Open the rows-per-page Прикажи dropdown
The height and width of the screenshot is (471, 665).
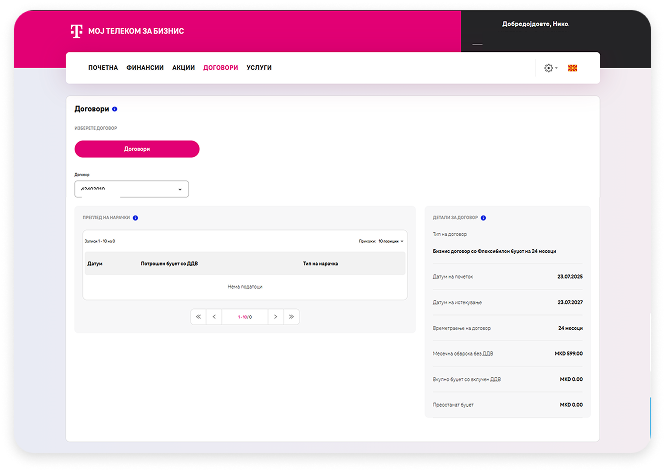click(391, 241)
